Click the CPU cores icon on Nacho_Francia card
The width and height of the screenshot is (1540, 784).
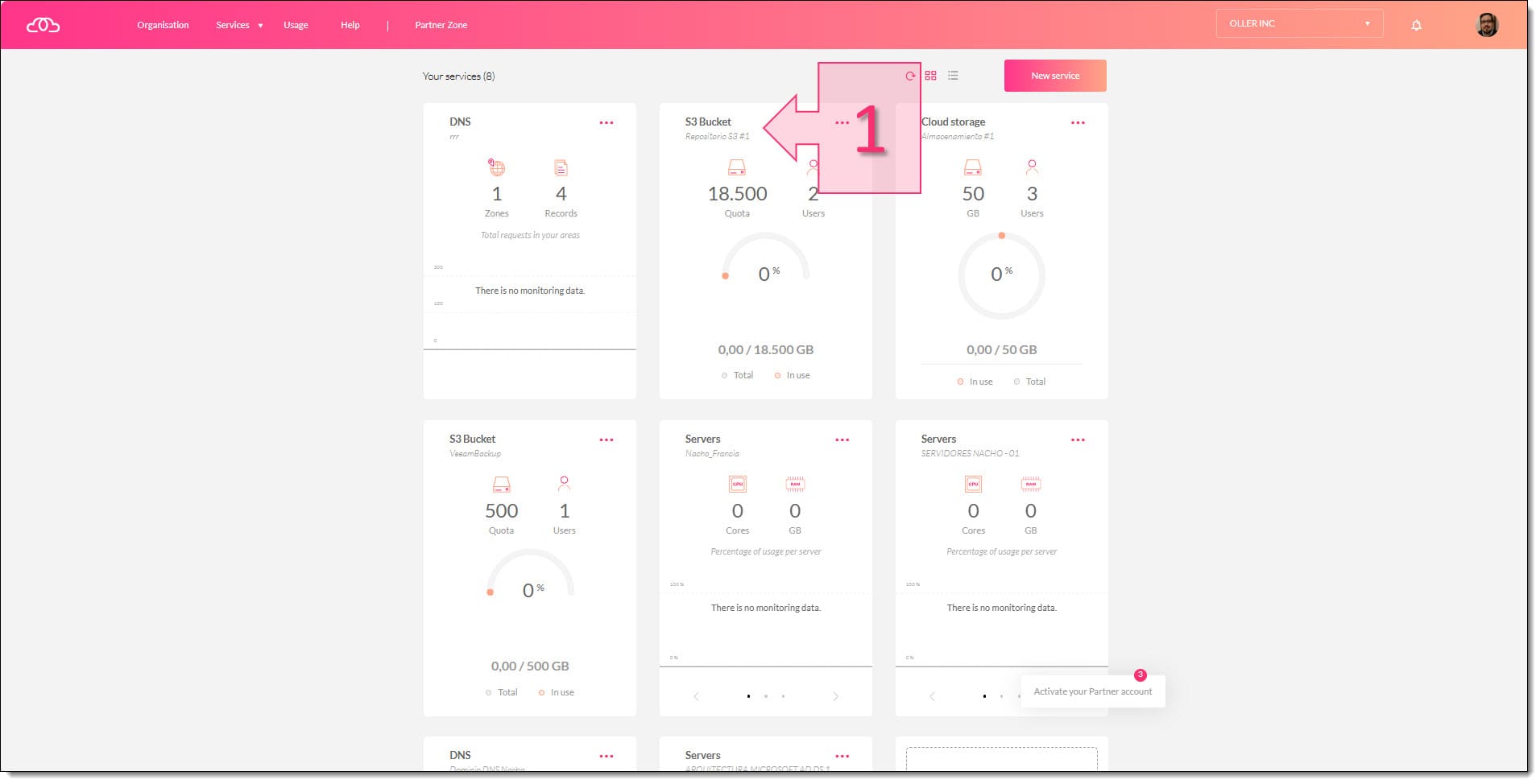[x=737, y=485]
